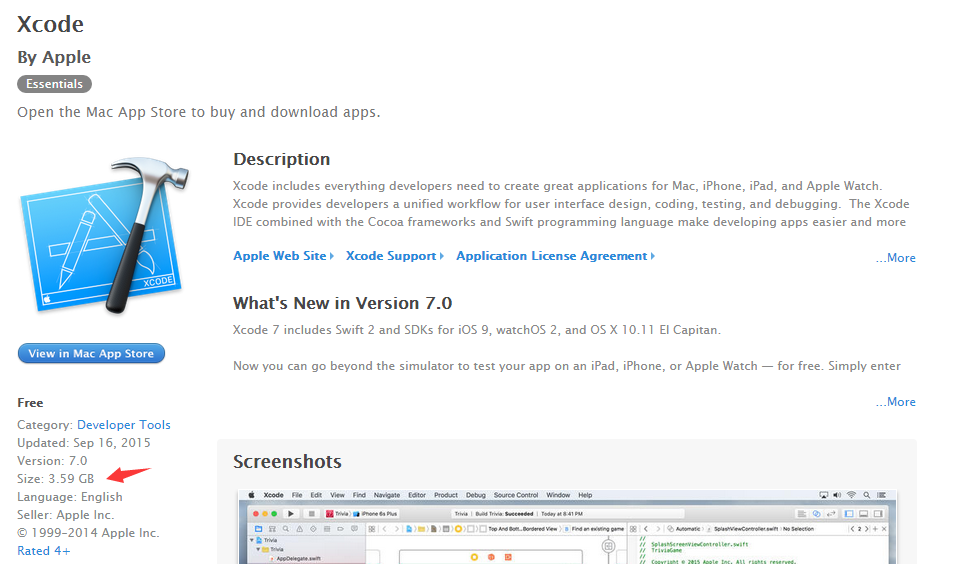Select Debug navigator icon in Xcode screenshot

point(327,529)
